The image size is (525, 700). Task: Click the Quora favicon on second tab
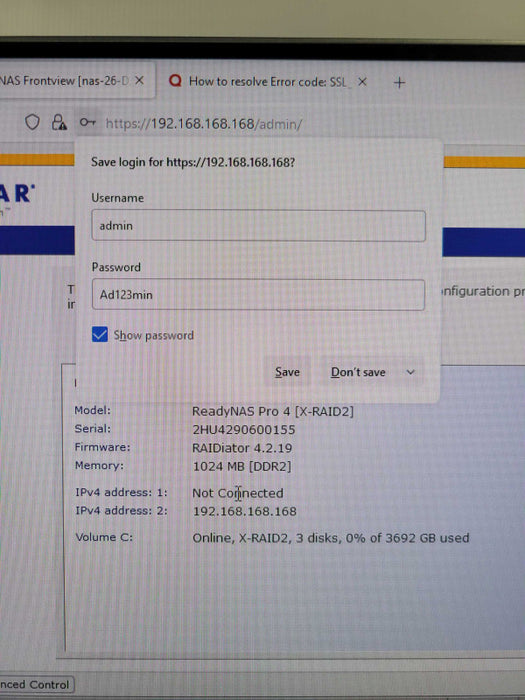coord(175,81)
